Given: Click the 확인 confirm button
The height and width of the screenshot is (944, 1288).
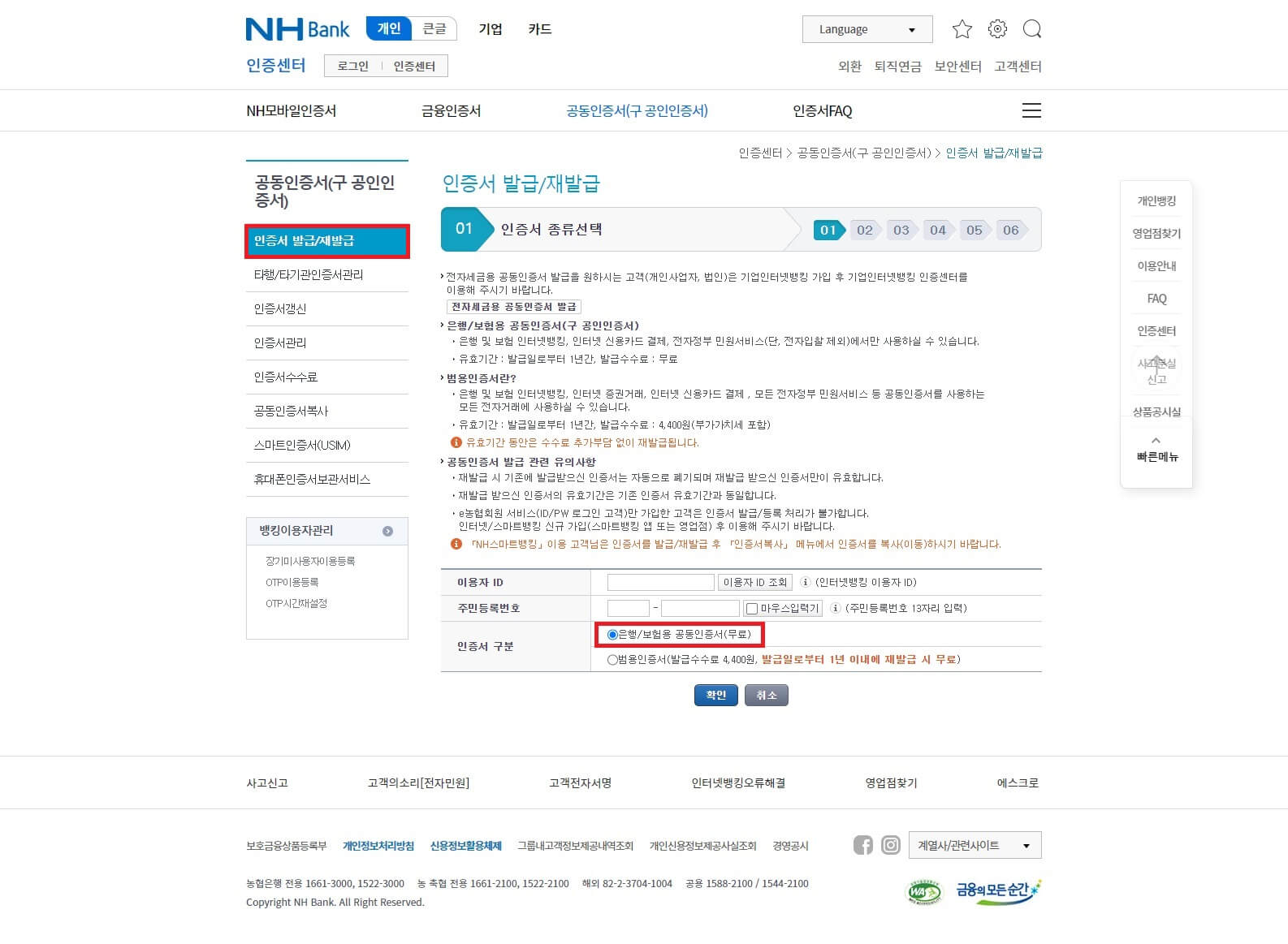Looking at the screenshot, I should pyautogui.click(x=715, y=696).
